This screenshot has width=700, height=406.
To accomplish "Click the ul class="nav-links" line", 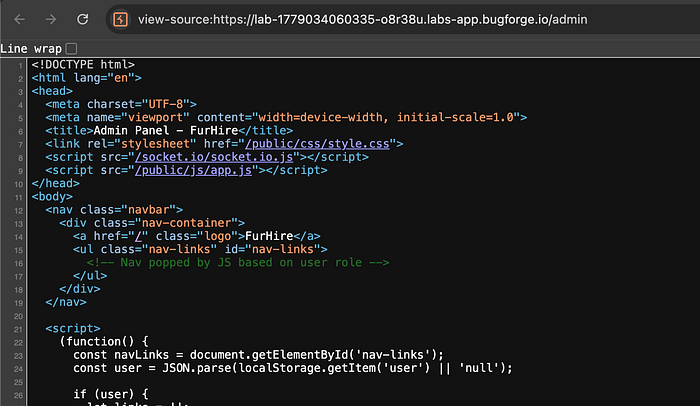I will point(200,249).
